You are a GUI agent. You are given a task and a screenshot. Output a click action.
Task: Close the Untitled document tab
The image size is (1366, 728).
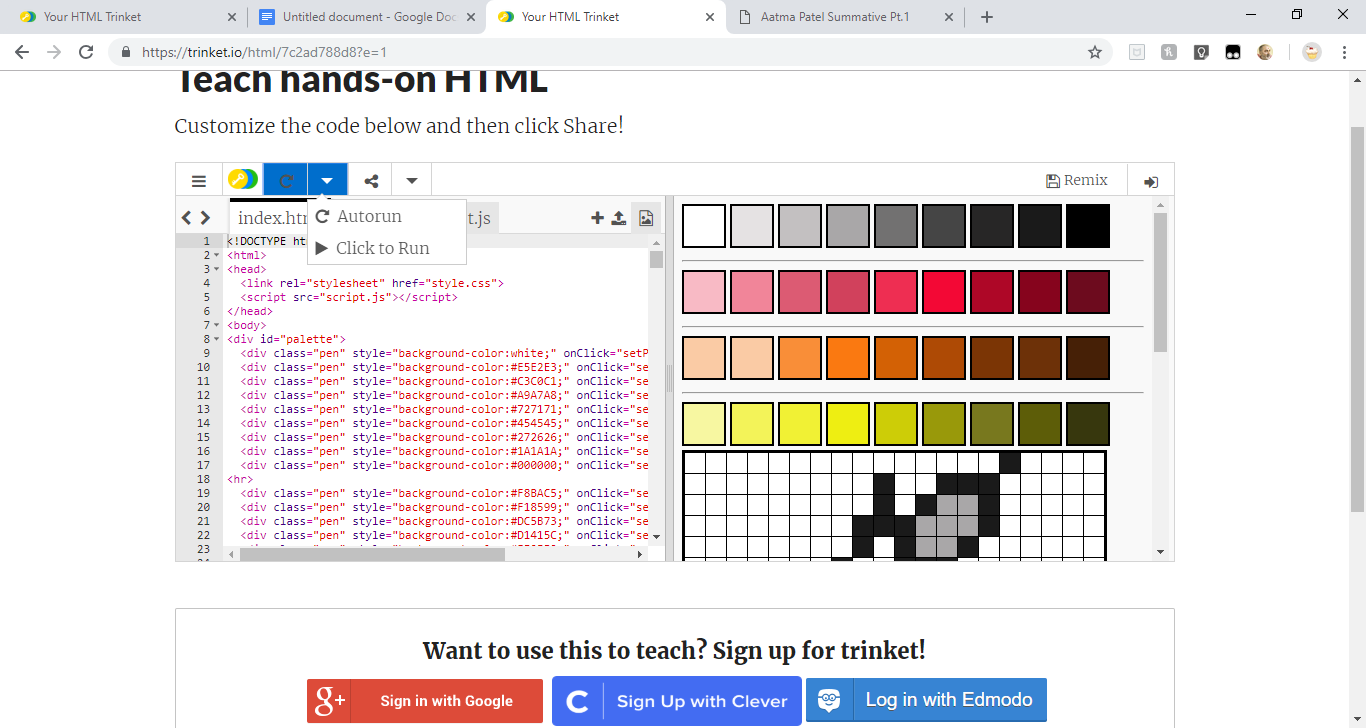472,17
